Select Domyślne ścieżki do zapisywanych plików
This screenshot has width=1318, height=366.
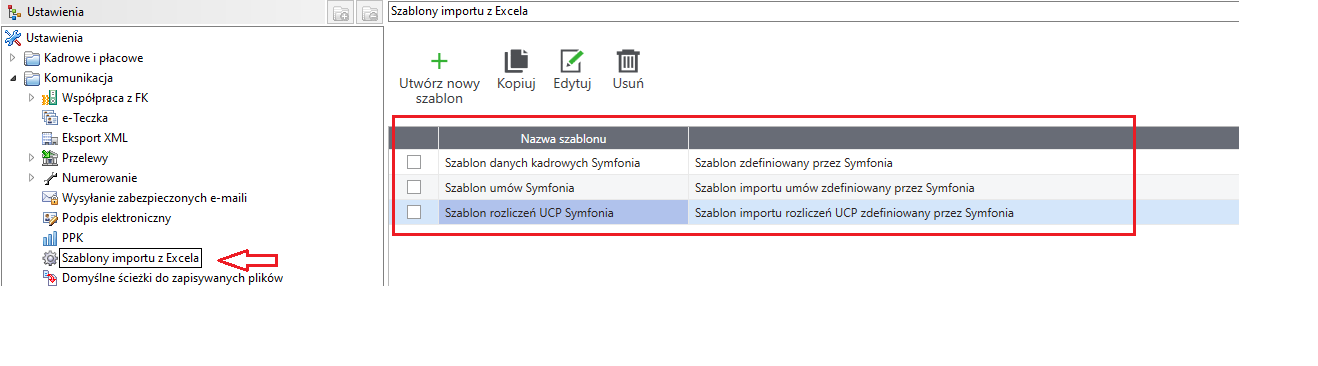click(173, 278)
